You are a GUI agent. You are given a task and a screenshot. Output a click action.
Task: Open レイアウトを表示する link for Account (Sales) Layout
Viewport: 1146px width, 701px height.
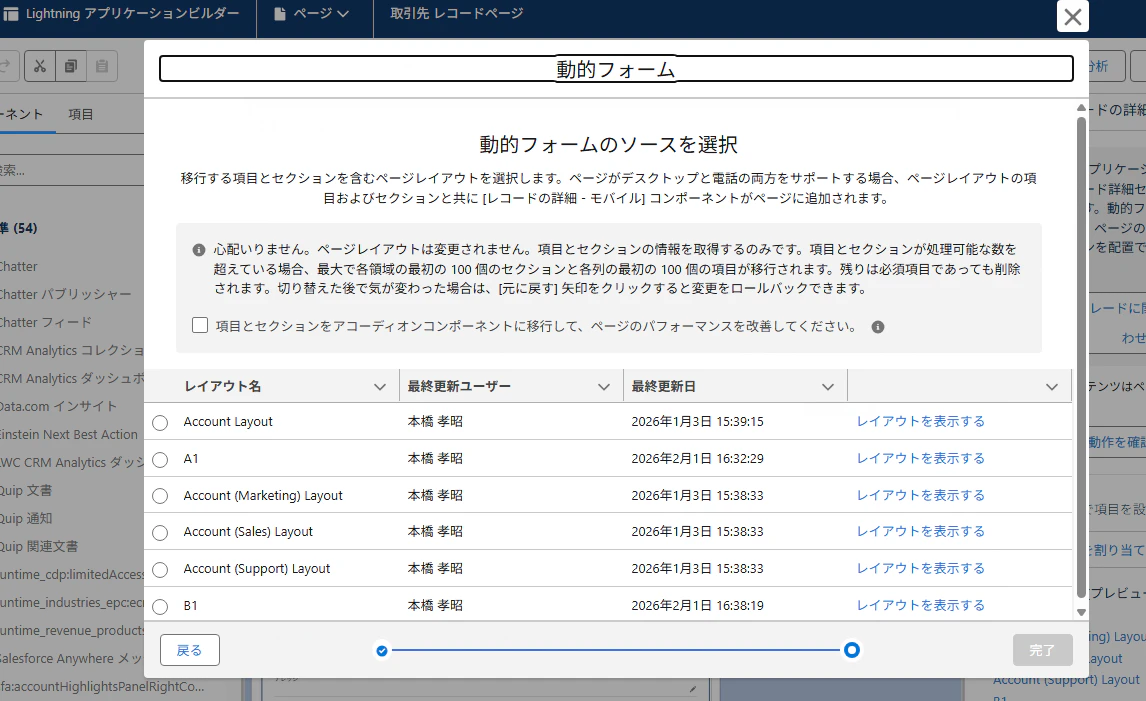click(920, 531)
